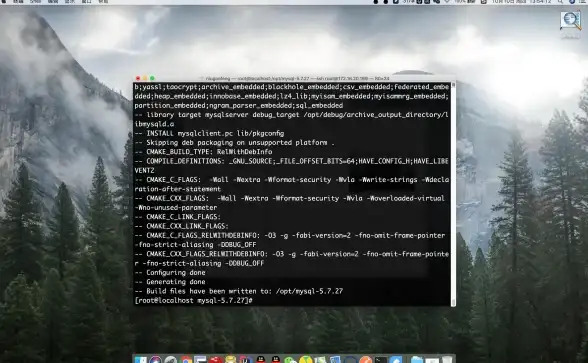Click the "ibmysqld.a" line

154,124
